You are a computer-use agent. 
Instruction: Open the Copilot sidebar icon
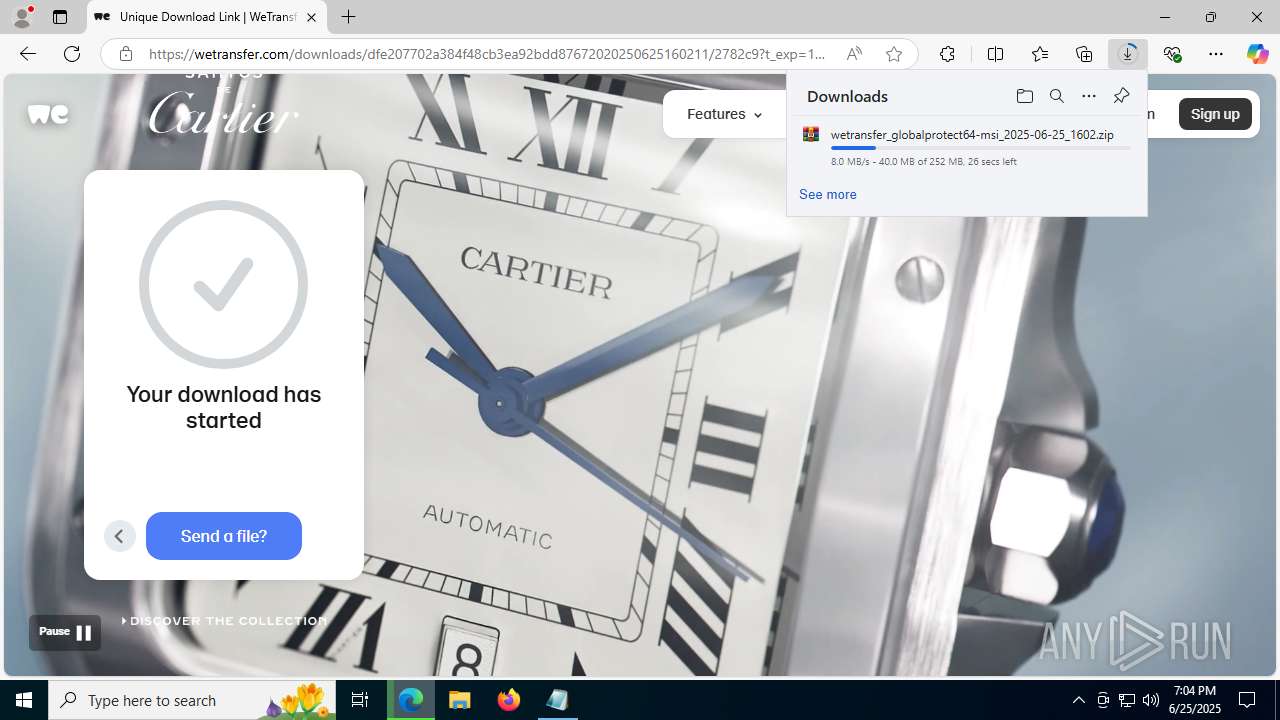pyautogui.click(x=1257, y=54)
